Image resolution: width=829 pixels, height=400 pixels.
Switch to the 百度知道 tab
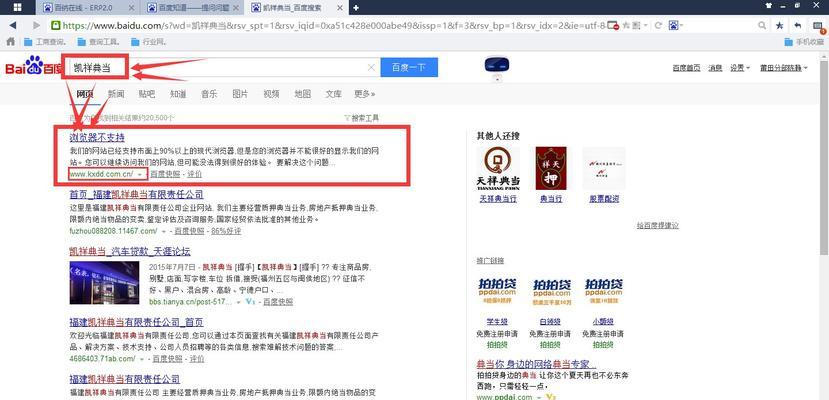coord(194,7)
